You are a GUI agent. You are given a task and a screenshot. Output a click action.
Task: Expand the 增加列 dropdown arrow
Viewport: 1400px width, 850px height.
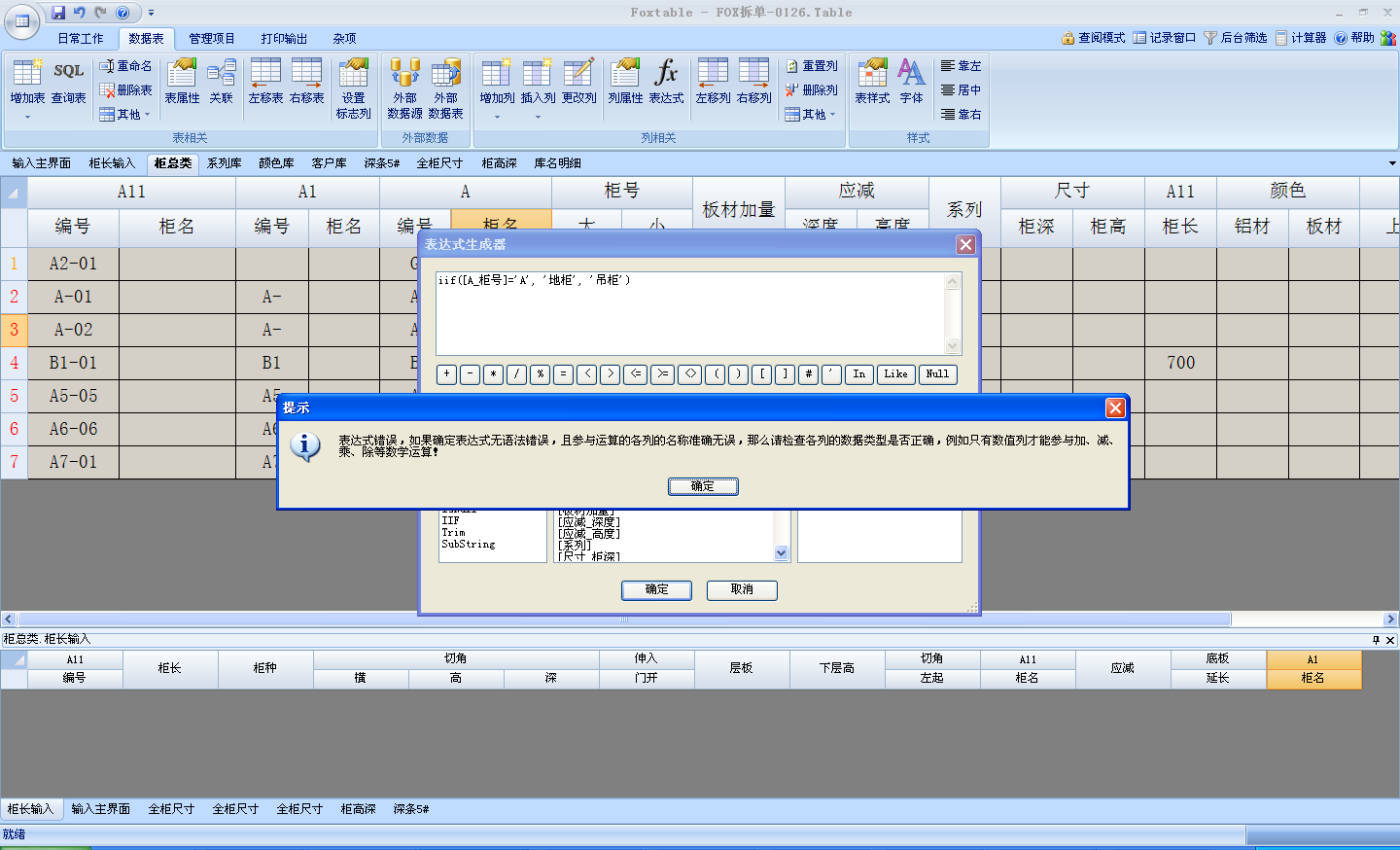click(x=497, y=117)
